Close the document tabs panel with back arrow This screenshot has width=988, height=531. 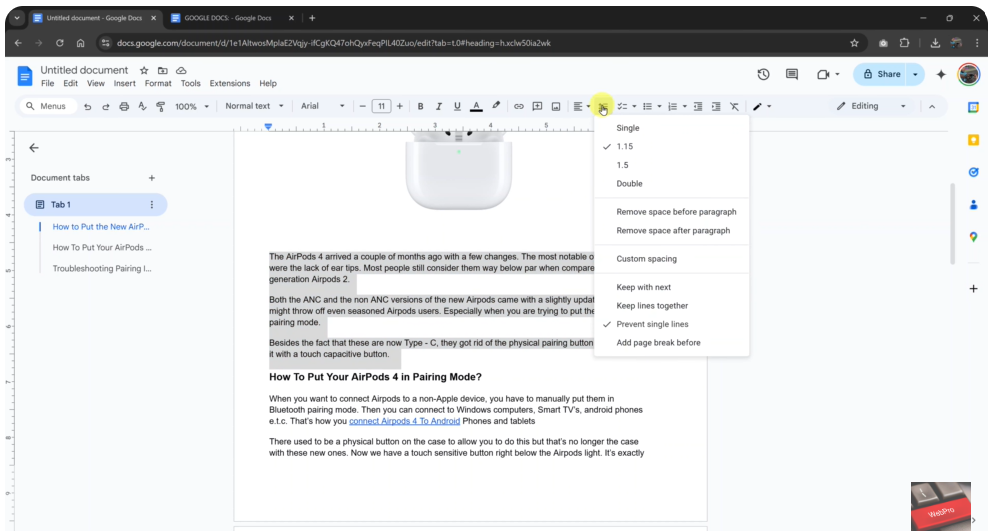34,148
